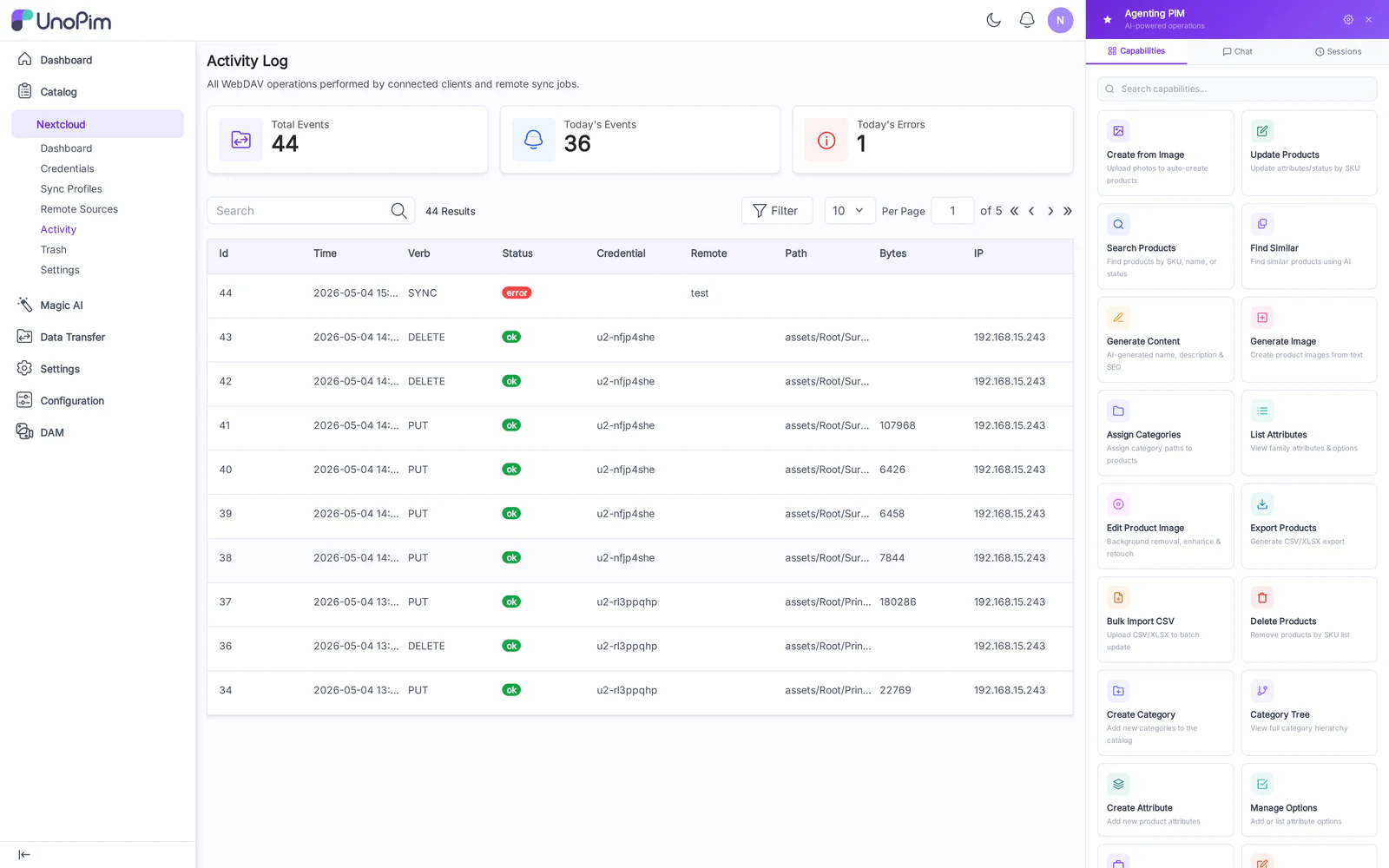Open Generate Image capability
Screen dimensions: 1389x868
(x=1309, y=339)
